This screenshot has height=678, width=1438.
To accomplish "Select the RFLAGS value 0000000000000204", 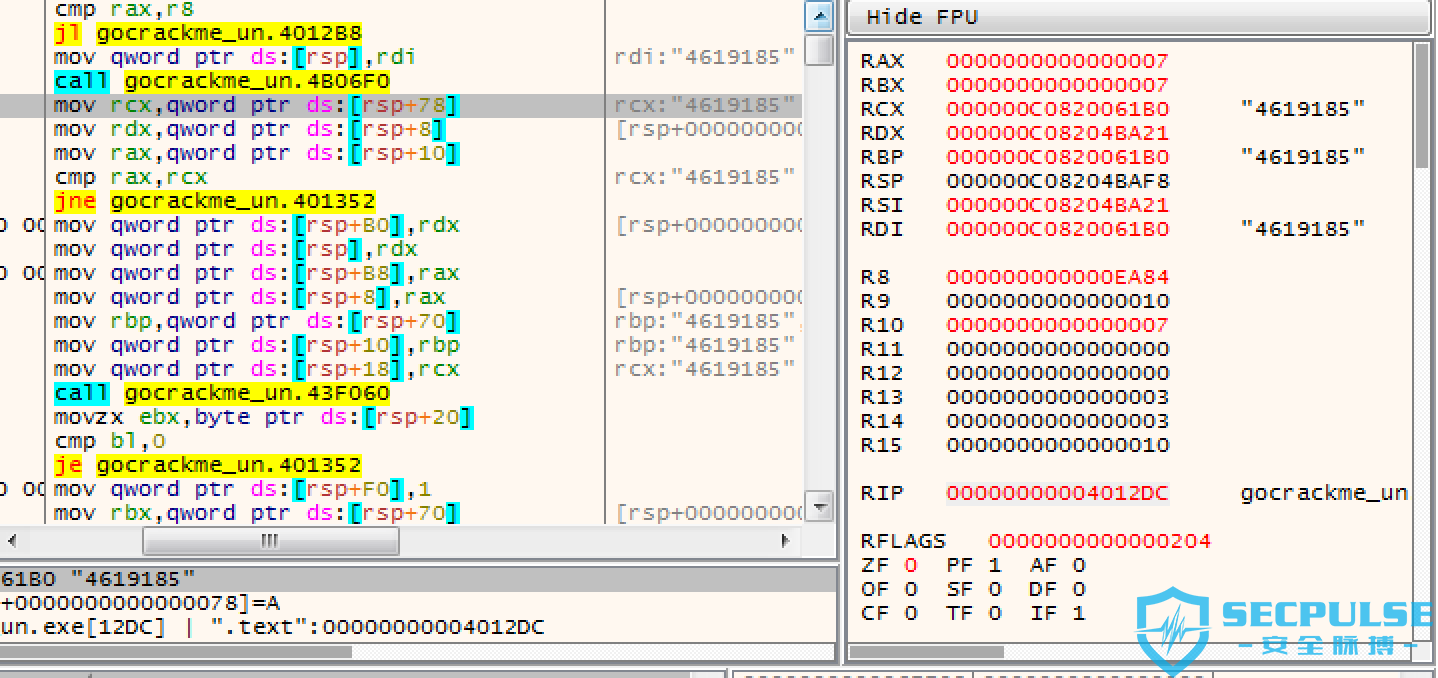I will click(x=1099, y=541).
